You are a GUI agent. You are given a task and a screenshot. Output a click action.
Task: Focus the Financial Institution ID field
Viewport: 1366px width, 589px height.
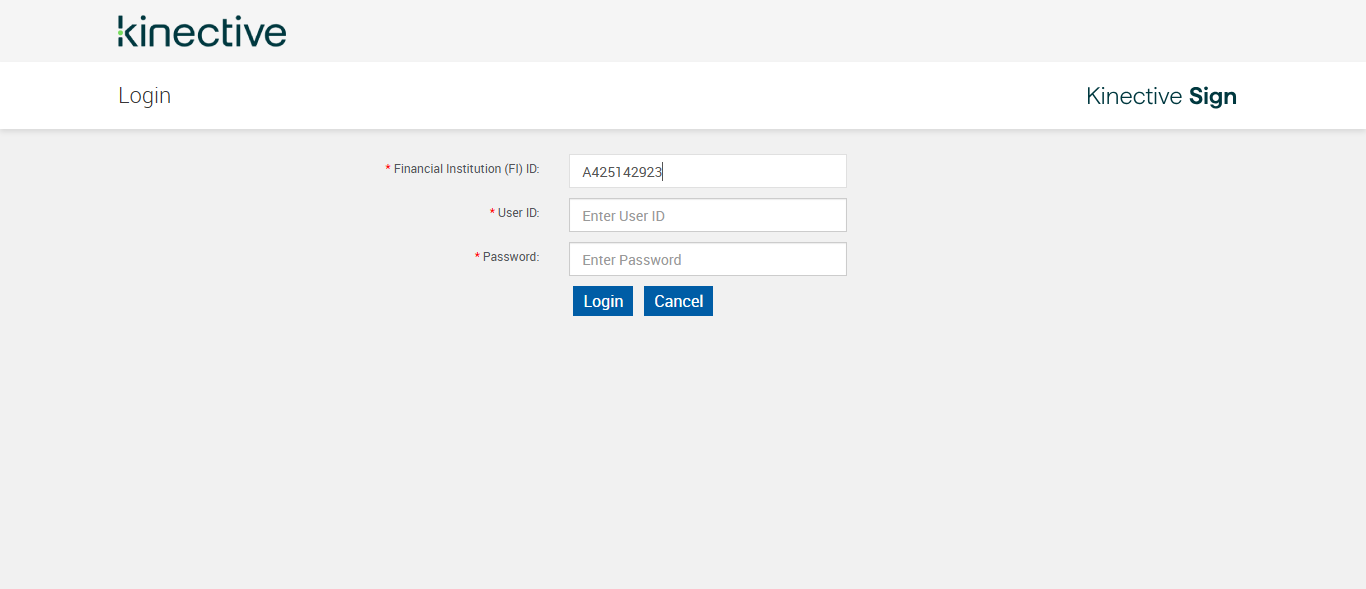pyautogui.click(x=708, y=171)
